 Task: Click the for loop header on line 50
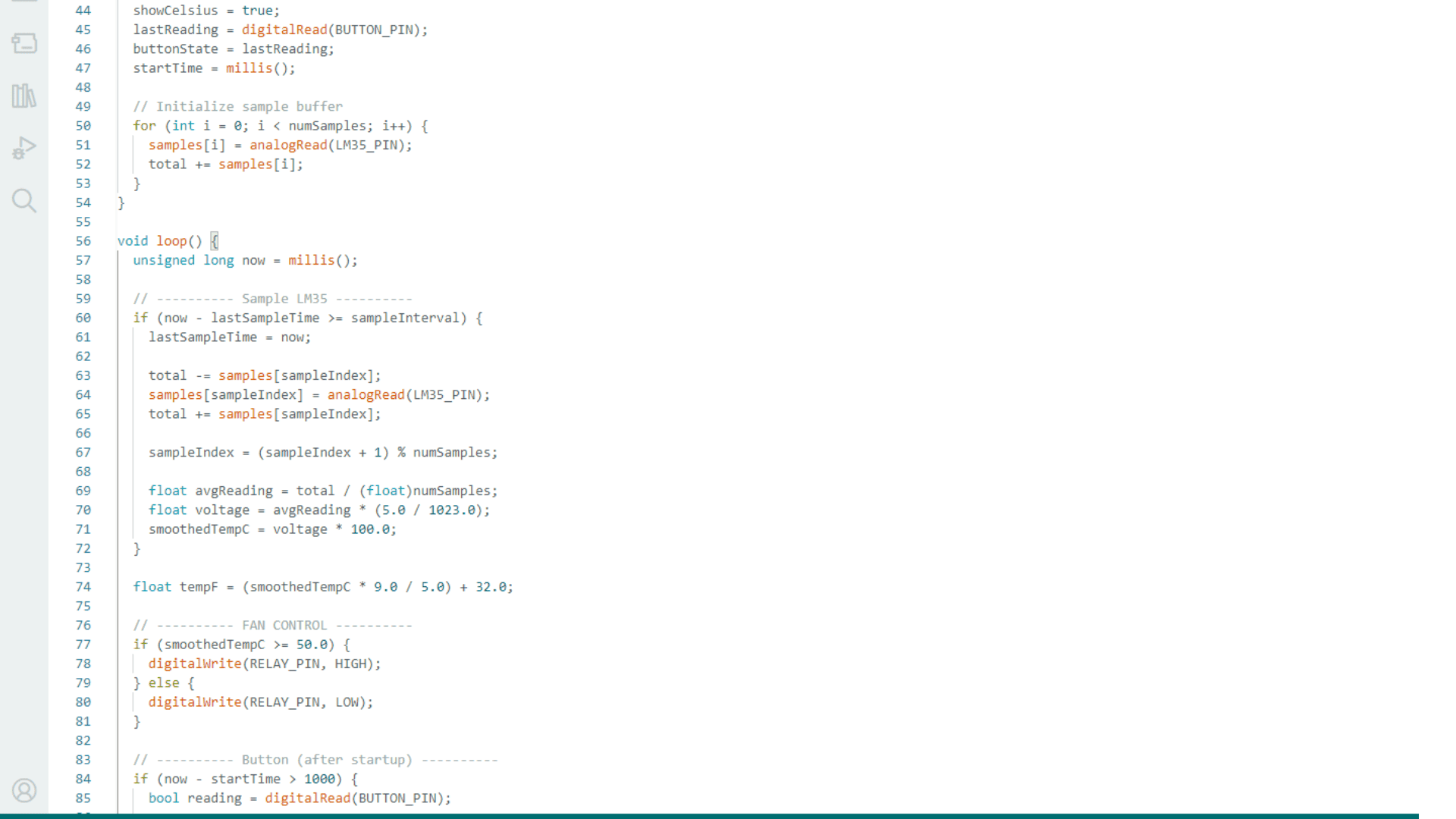click(281, 126)
